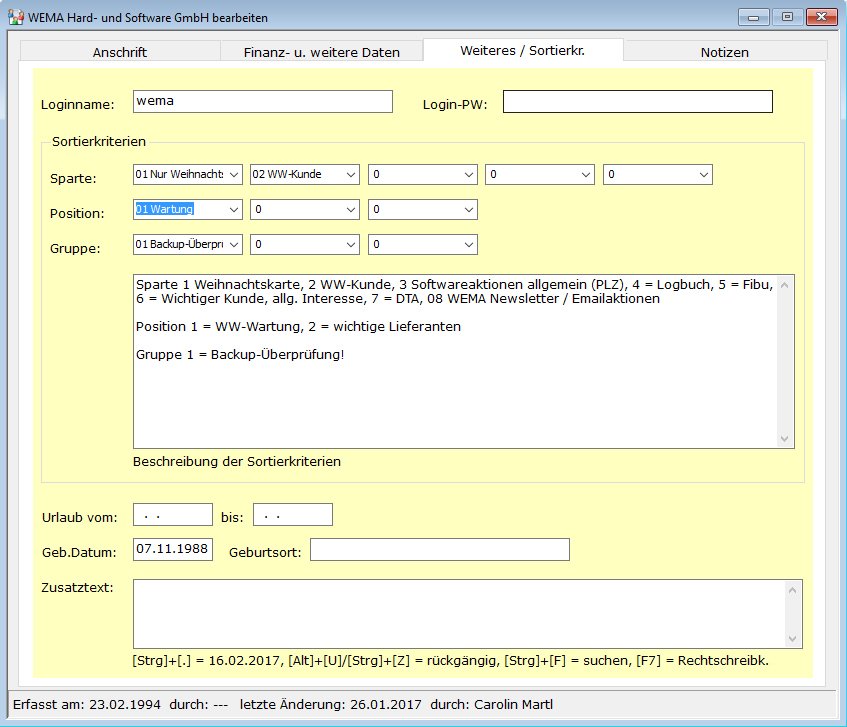Image resolution: width=847 pixels, height=727 pixels.
Task: Open the third Gruppe dropdown
Action: [x=422, y=245]
